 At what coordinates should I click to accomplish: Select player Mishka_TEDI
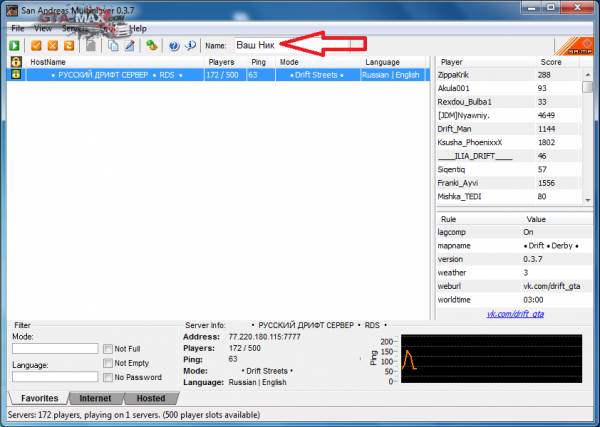[x=509, y=197]
